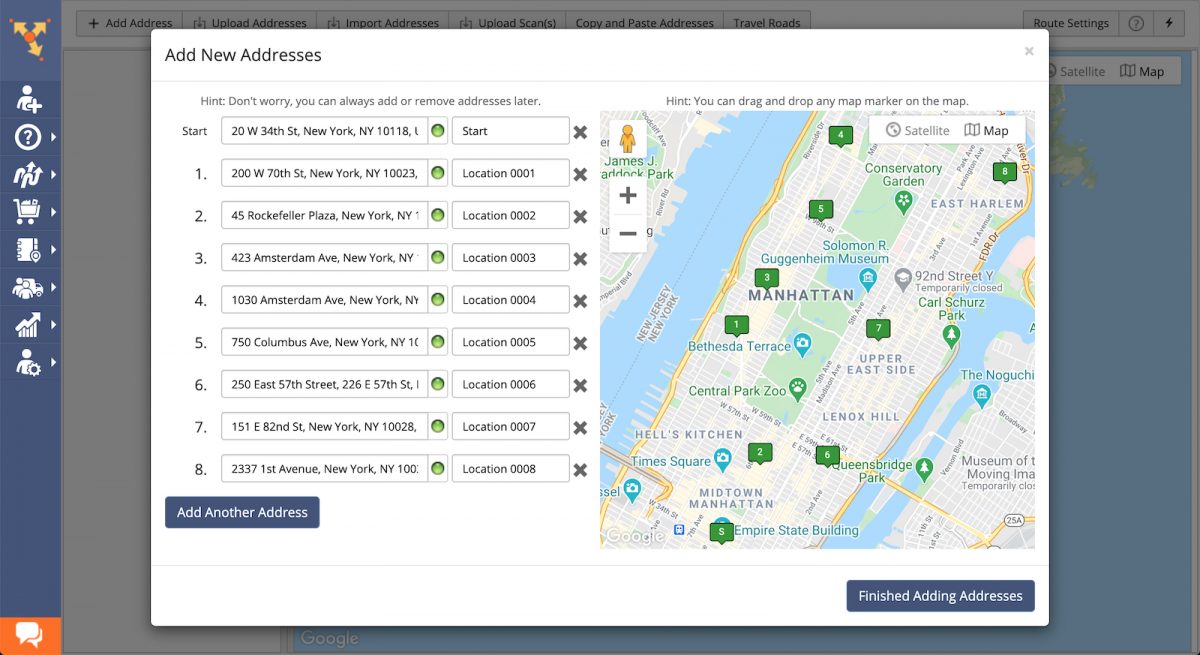The height and width of the screenshot is (655, 1200).
Task: Click map marker number 6
Action: click(826, 456)
